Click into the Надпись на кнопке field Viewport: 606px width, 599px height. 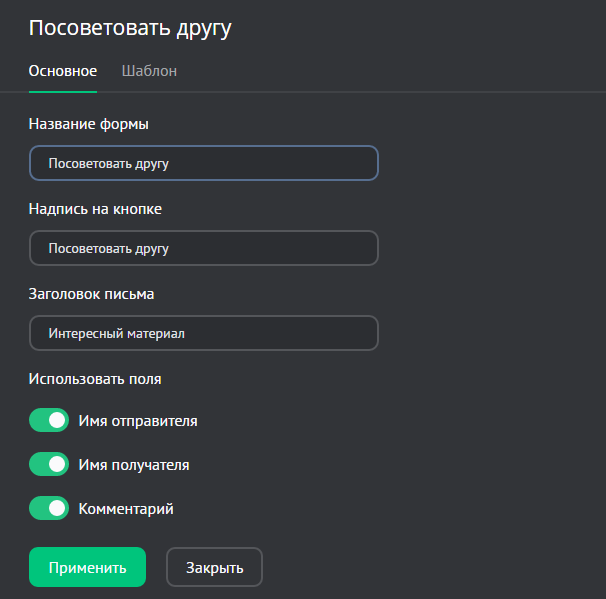pos(204,248)
